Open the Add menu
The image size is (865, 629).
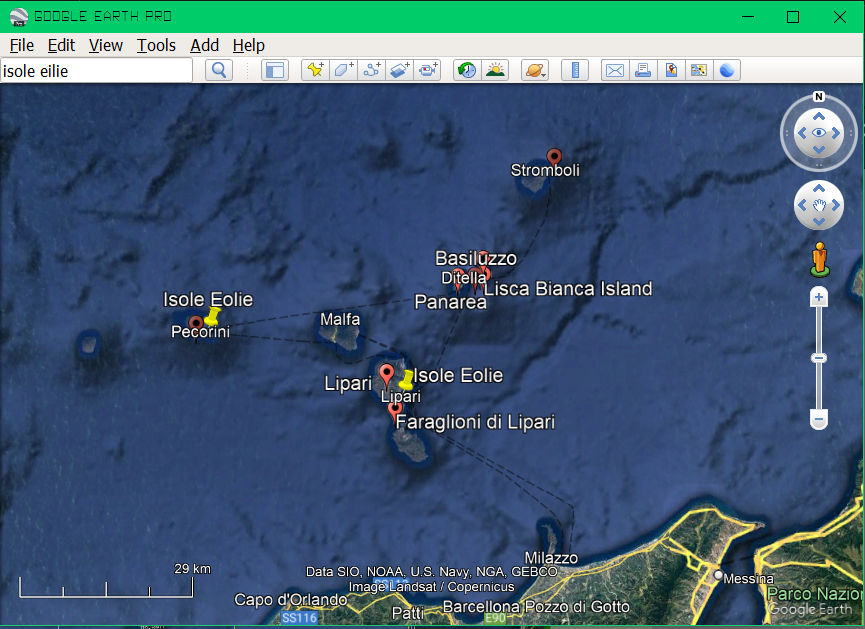click(x=204, y=45)
